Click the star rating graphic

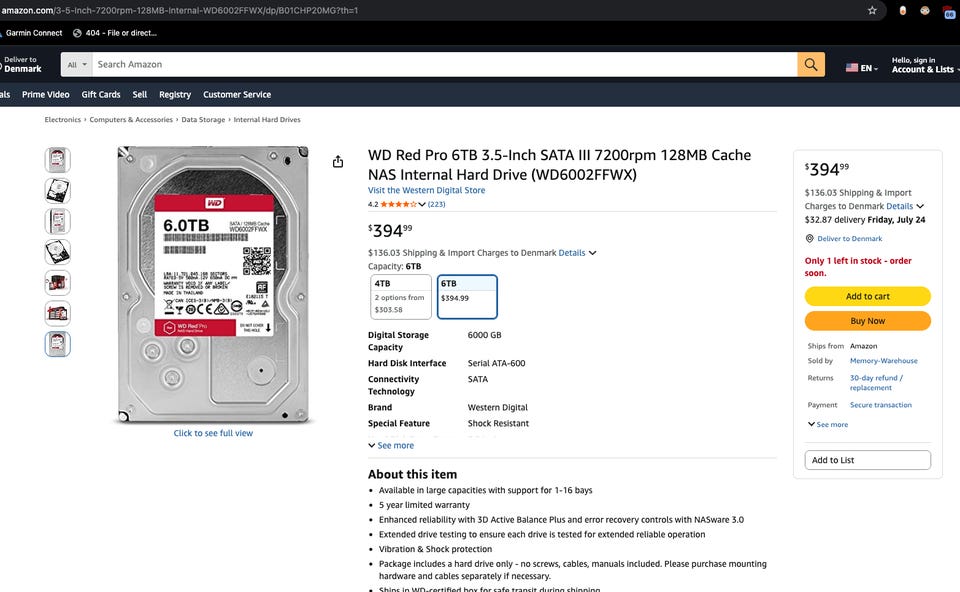click(399, 204)
